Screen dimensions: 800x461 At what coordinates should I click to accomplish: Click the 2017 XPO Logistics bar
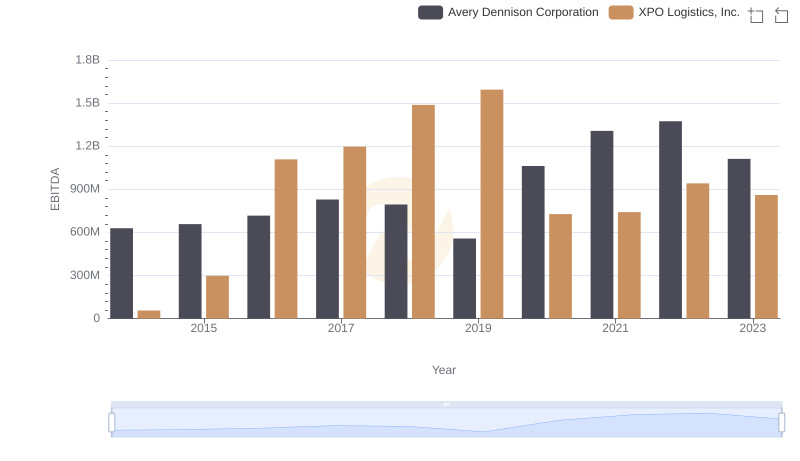pos(355,233)
